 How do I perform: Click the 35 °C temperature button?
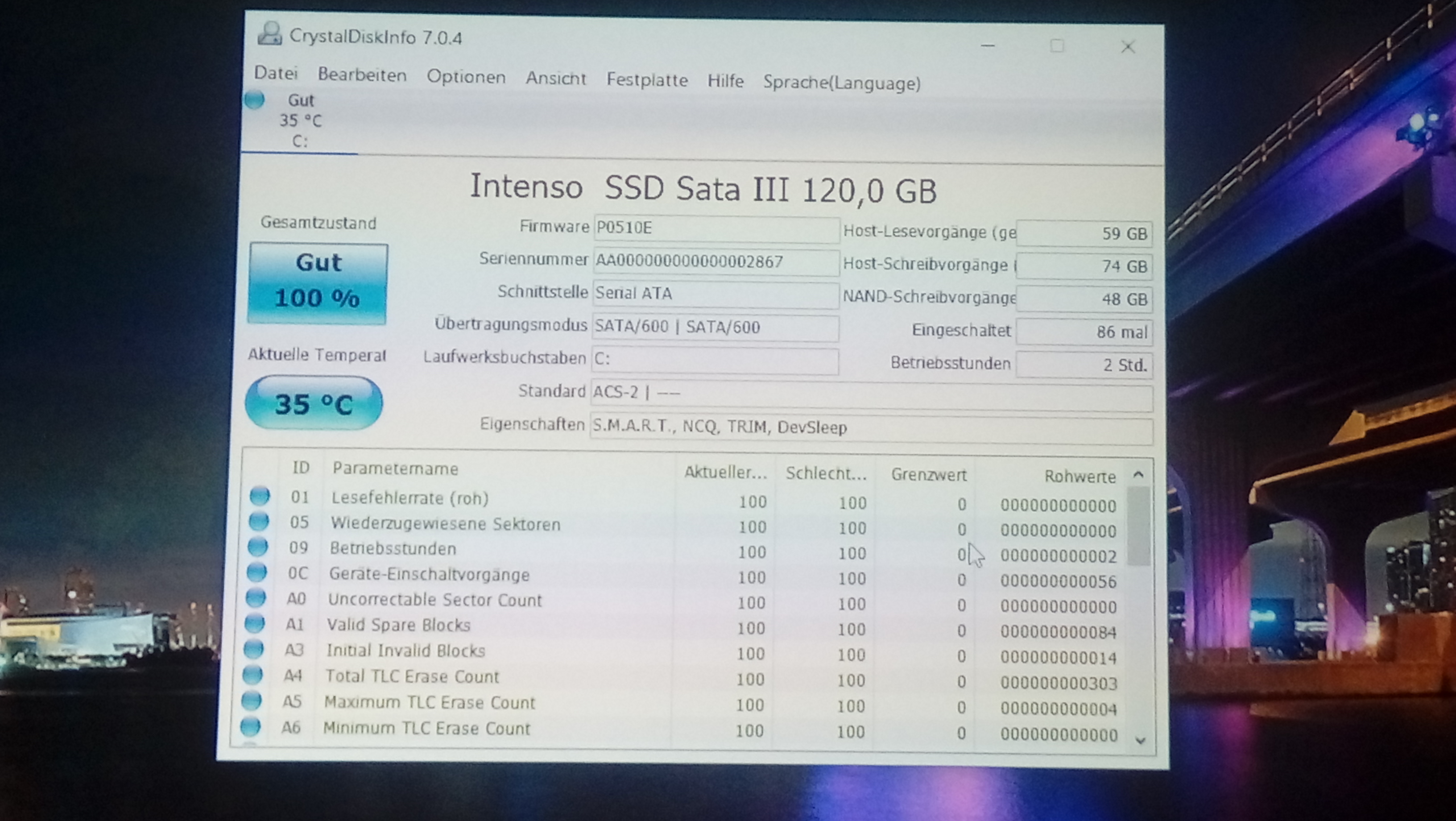point(314,403)
